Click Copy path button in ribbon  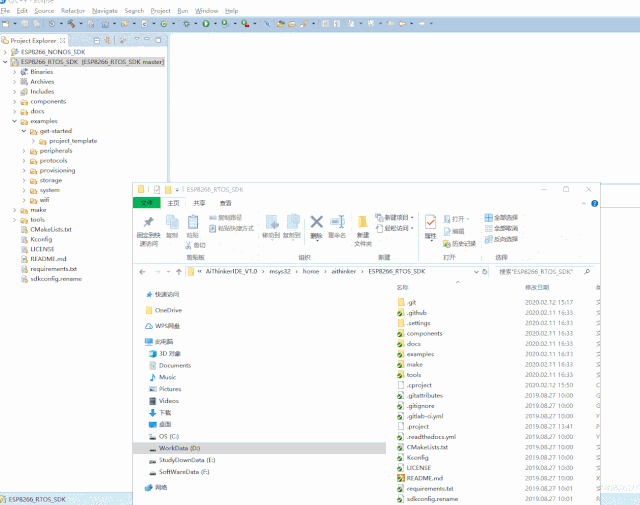[x=226, y=218]
